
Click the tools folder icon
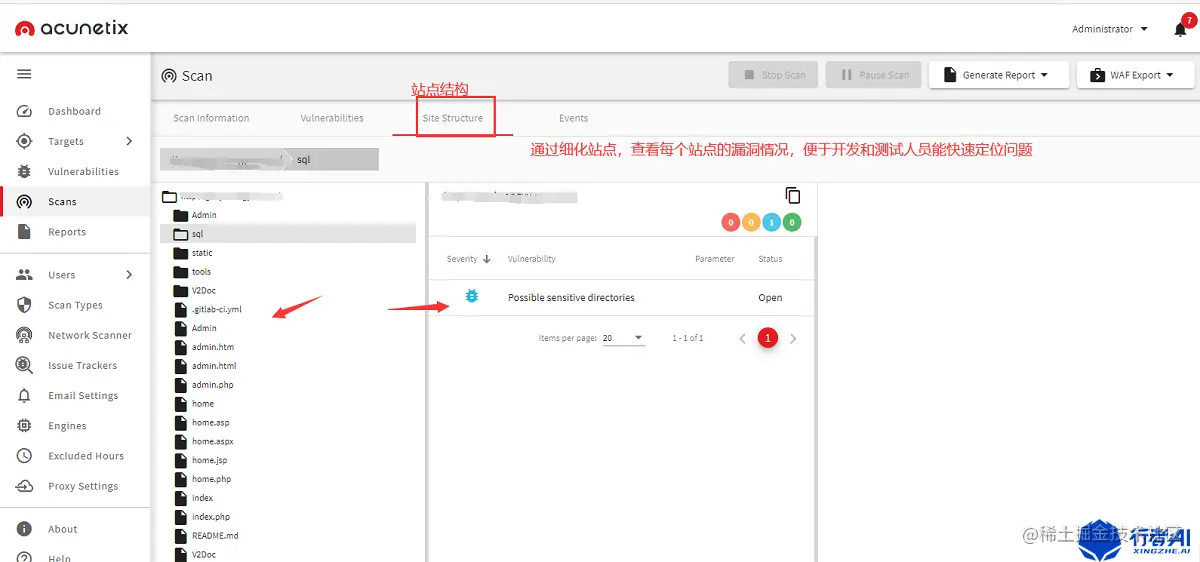181,272
